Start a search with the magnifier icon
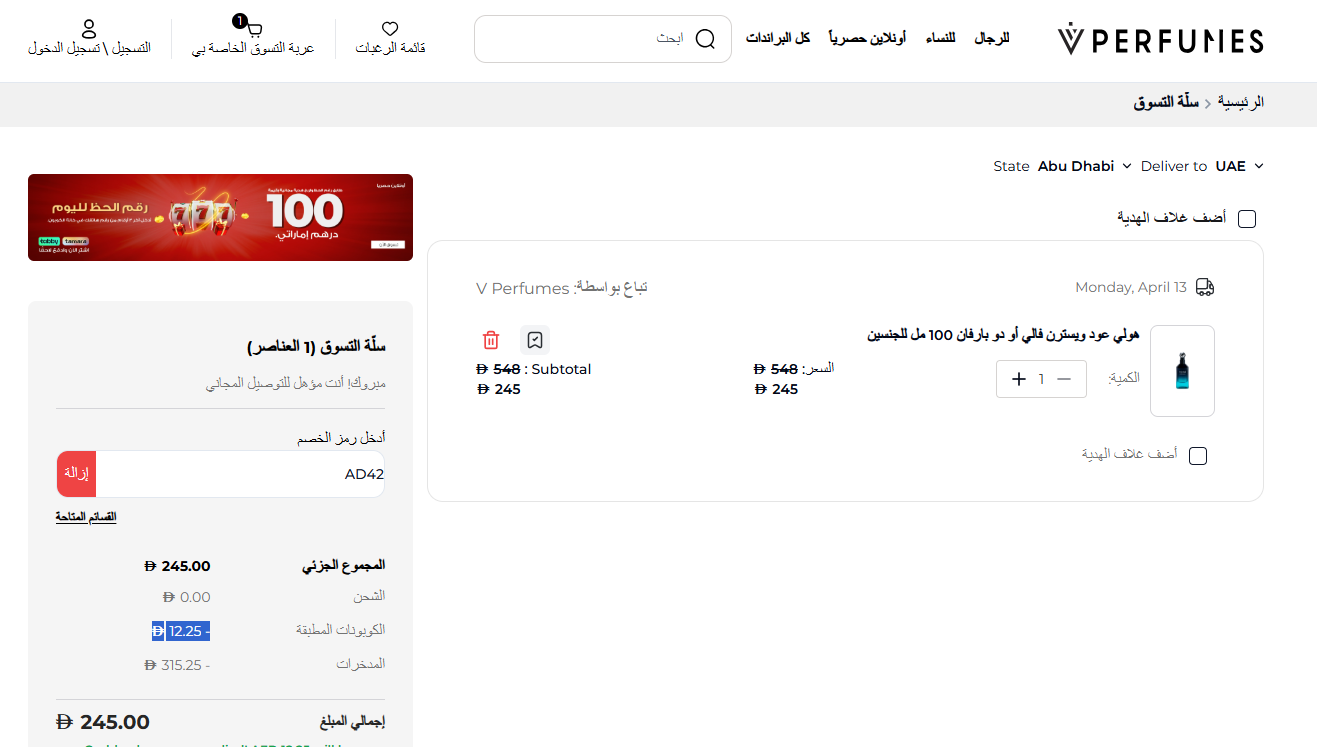Viewport: 1317px width, 747px height. tap(705, 39)
